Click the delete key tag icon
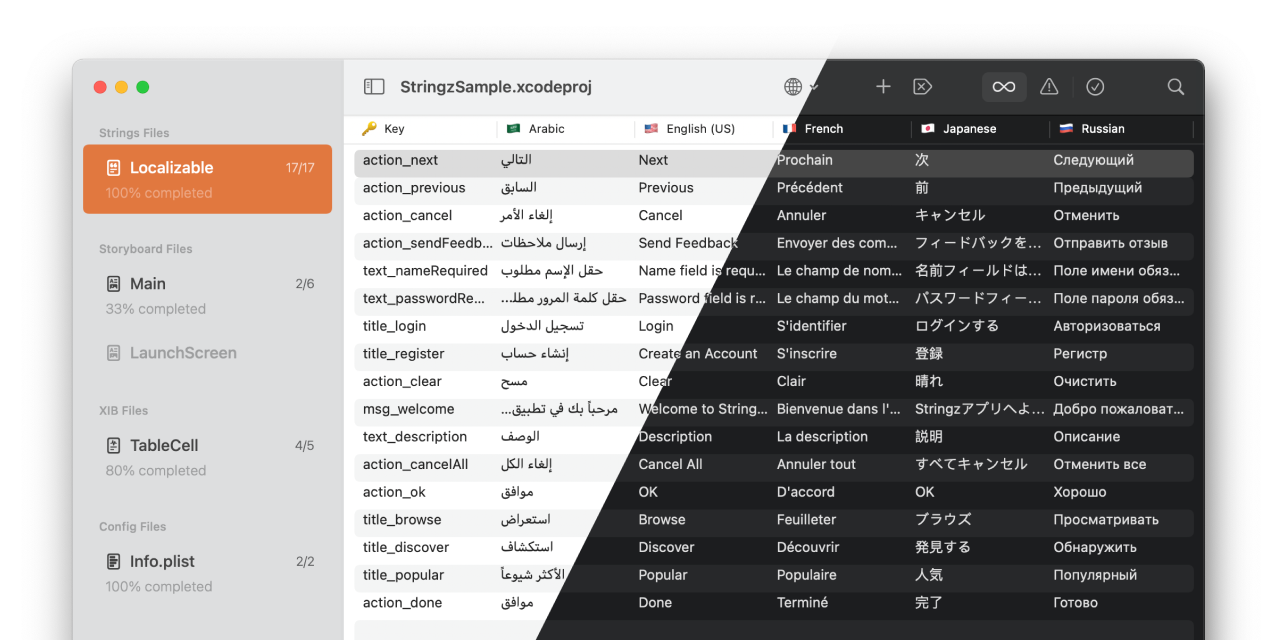This screenshot has height=640, width=1280. pos(923,87)
